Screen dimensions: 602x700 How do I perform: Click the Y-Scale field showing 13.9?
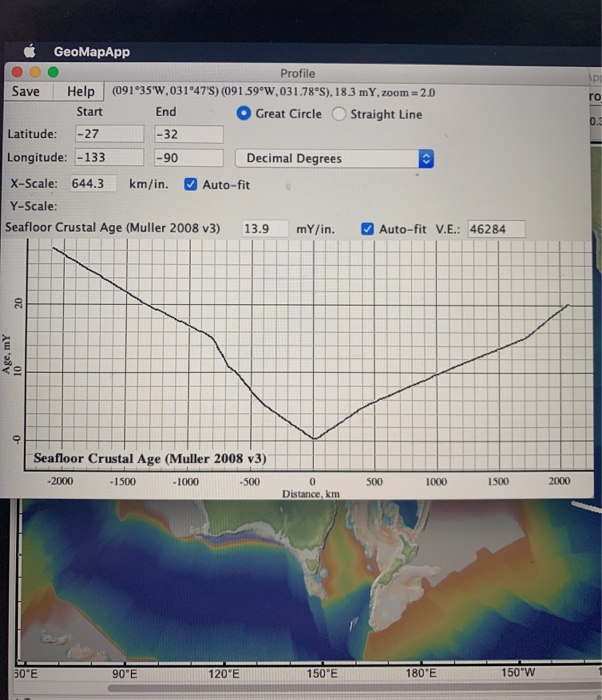coord(264,229)
